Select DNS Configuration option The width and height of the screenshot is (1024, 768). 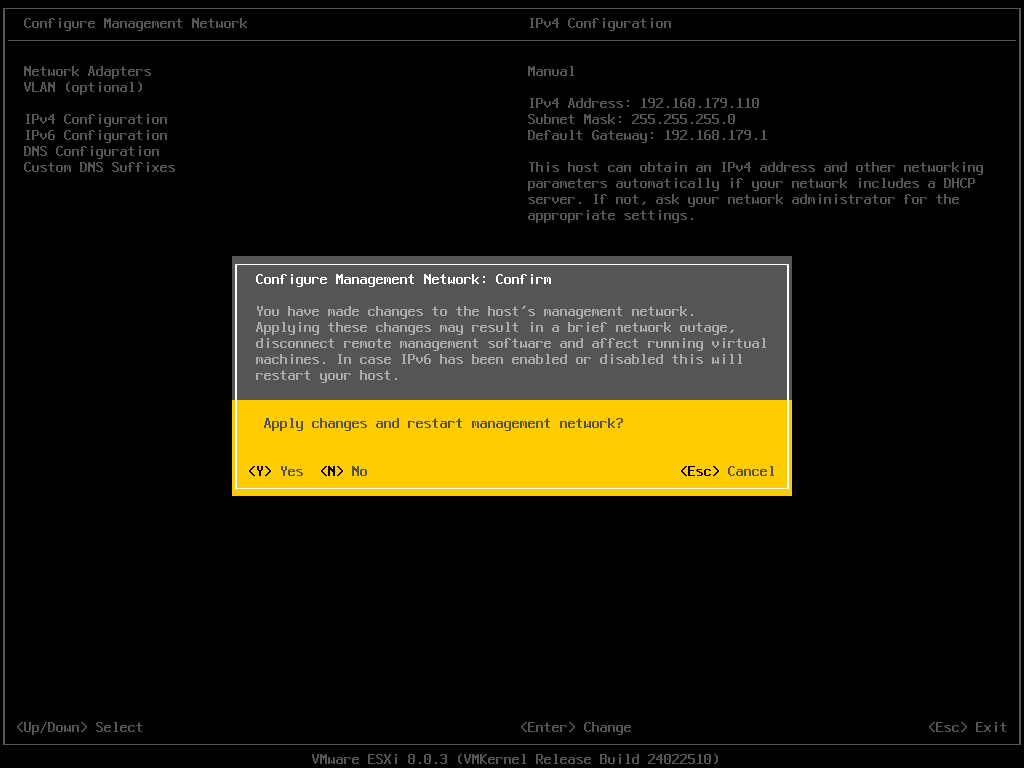91,151
